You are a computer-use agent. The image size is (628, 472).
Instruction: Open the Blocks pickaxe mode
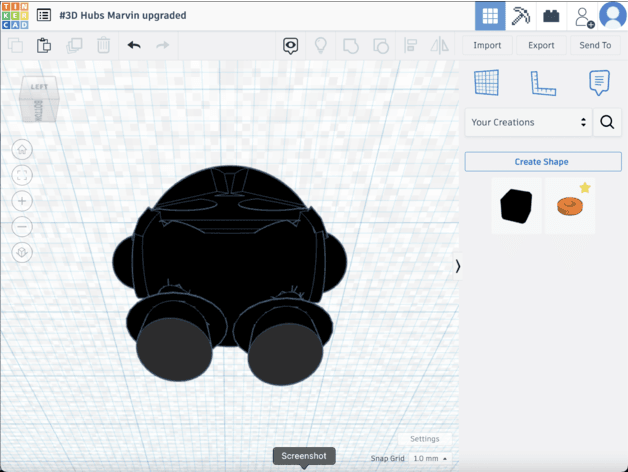click(520, 16)
